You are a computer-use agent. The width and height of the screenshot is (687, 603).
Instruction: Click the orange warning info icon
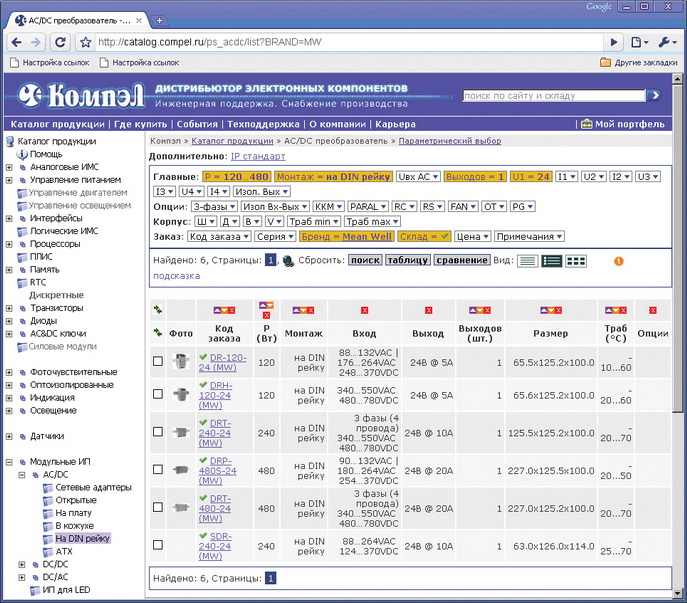pyautogui.click(x=619, y=261)
